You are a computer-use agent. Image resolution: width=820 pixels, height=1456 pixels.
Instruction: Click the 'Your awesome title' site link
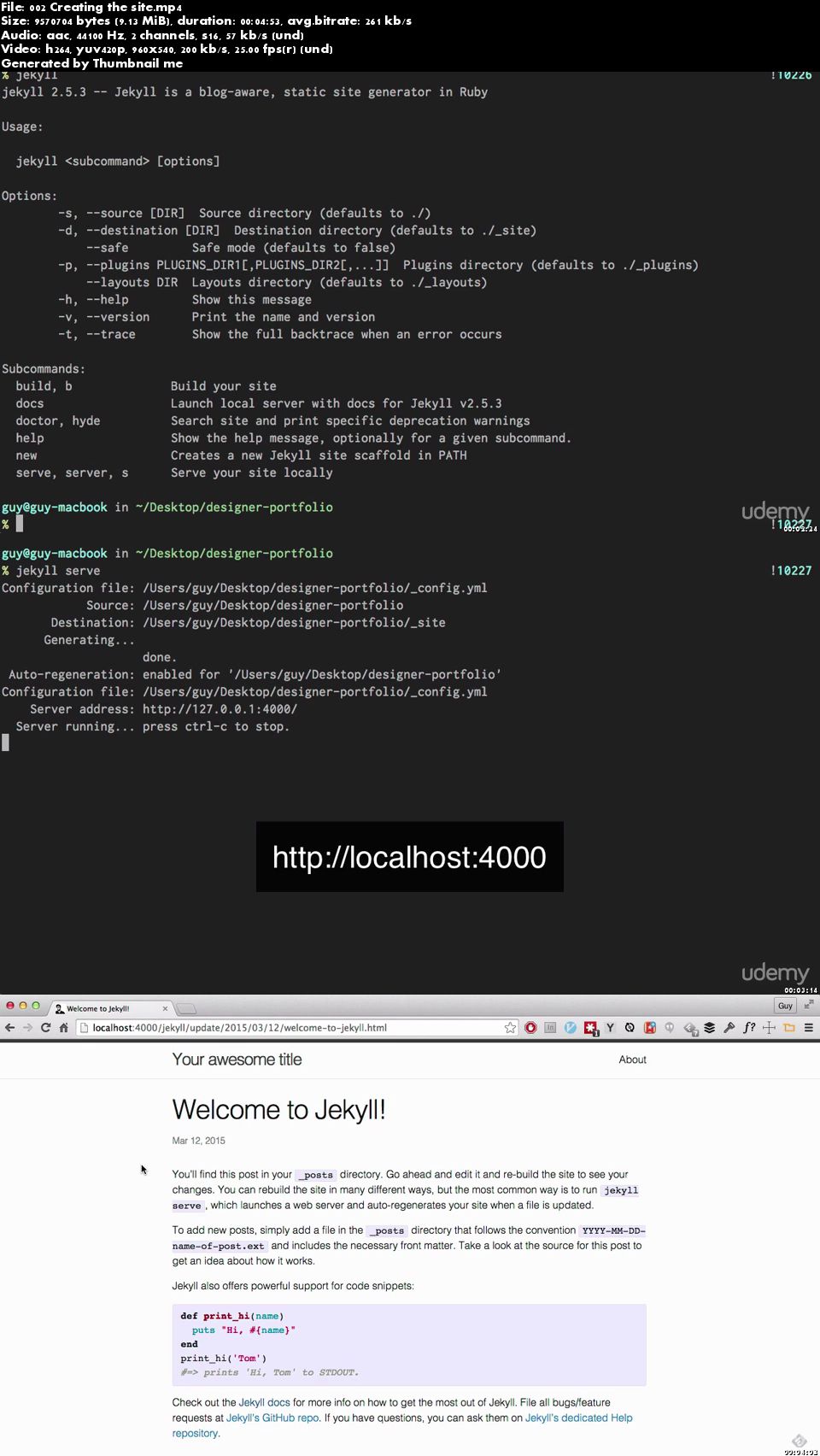pyautogui.click(x=237, y=1060)
